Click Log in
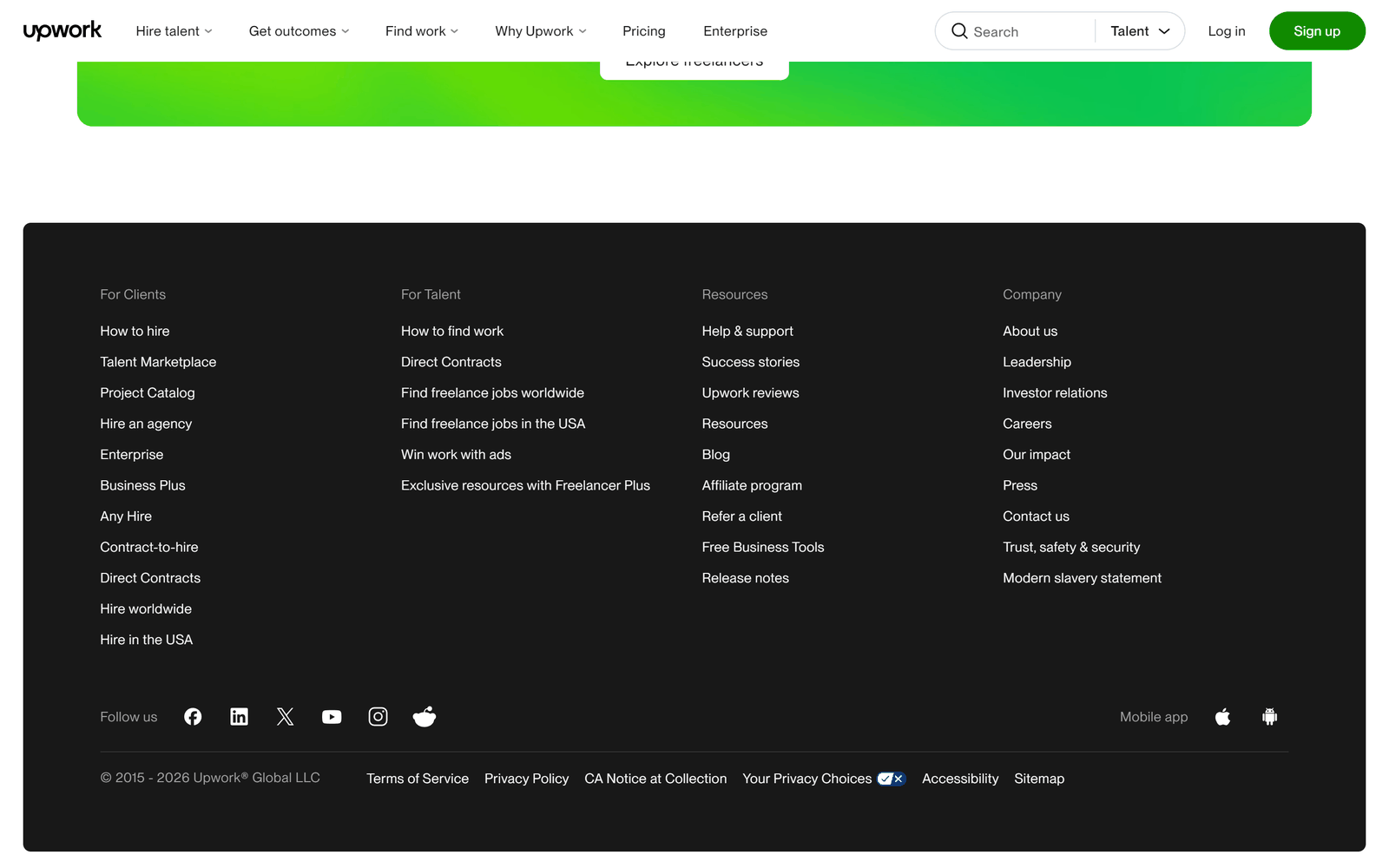Screen dimensions: 1389x868 click(x=1227, y=31)
